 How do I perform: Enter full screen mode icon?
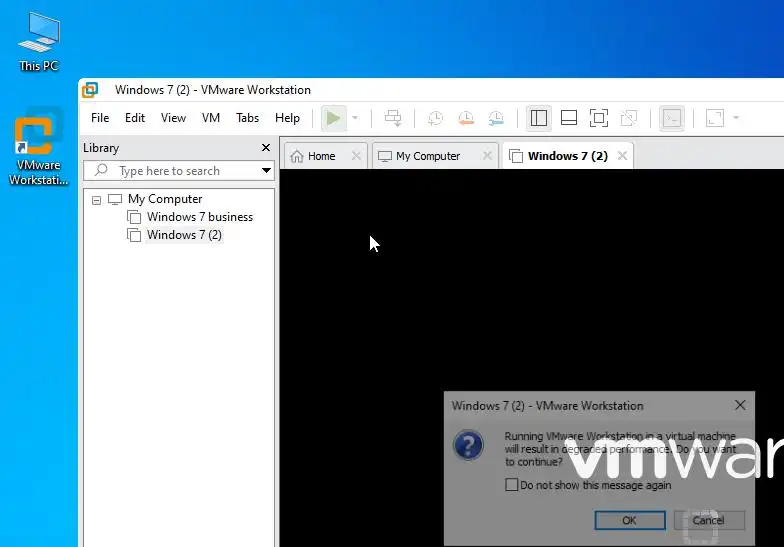pyautogui.click(x=599, y=118)
